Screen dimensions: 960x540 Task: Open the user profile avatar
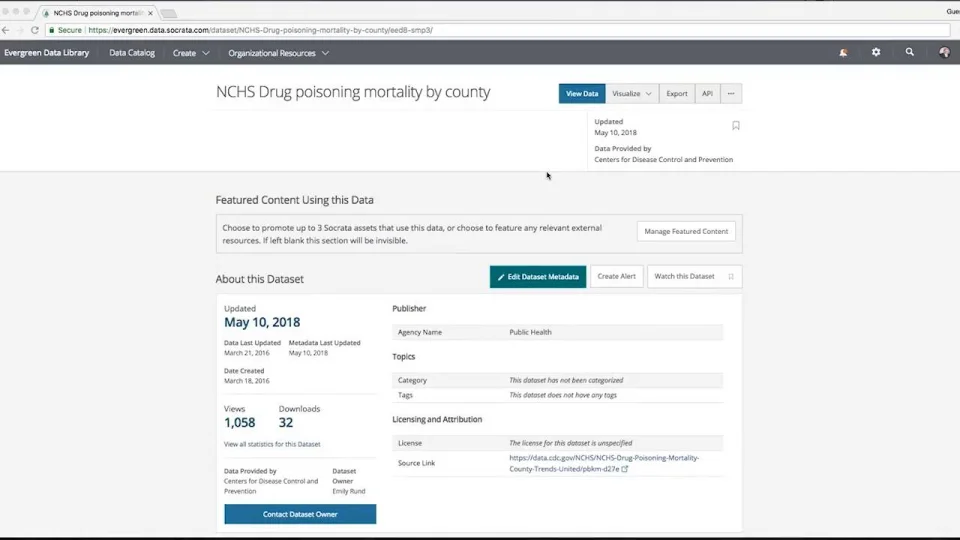point(944,52)
